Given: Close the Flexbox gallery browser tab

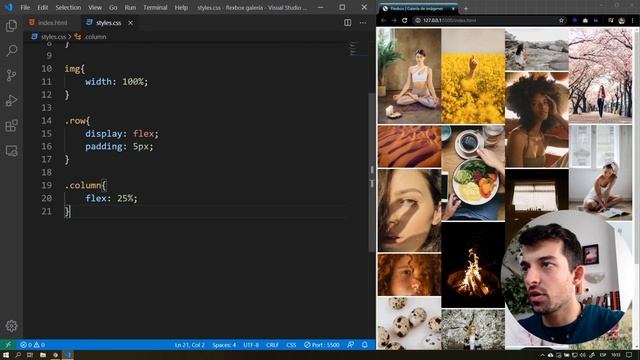Looking at the screenshot, I should coord(453,8).
